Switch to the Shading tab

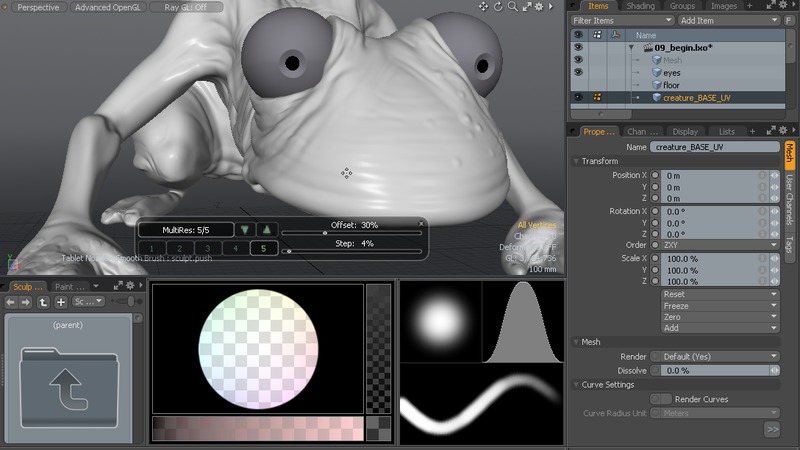(639, 6)
